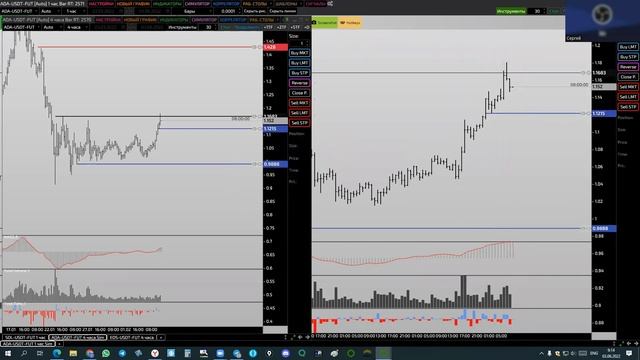Open НАСТРОЙКИ in the 1 час window

coord(101,4)
